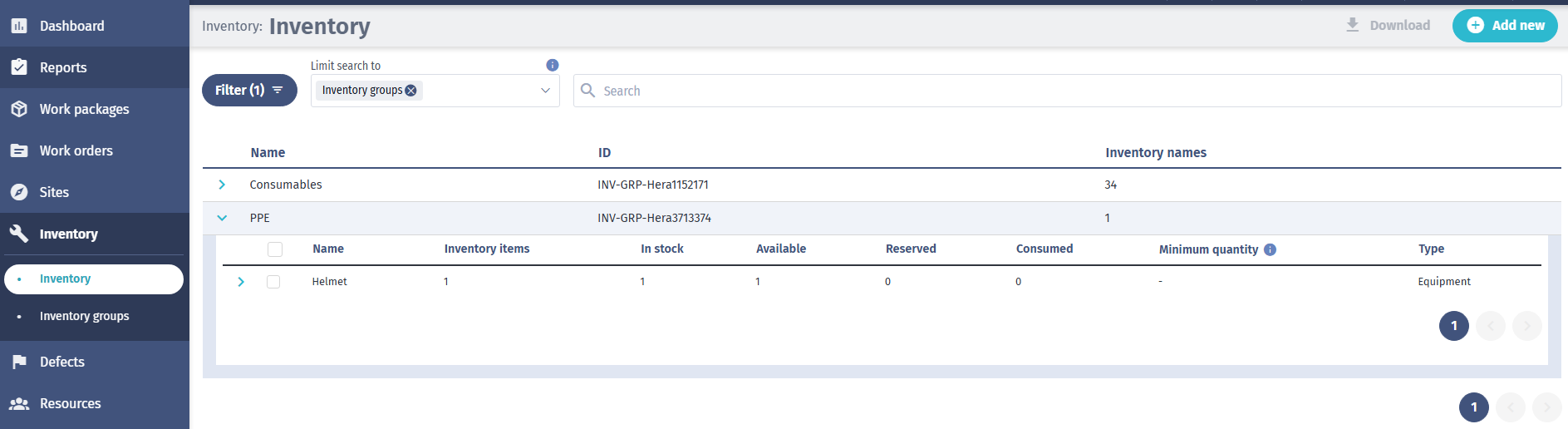
Task: Click the Add new button
Action: point(1504,26)
